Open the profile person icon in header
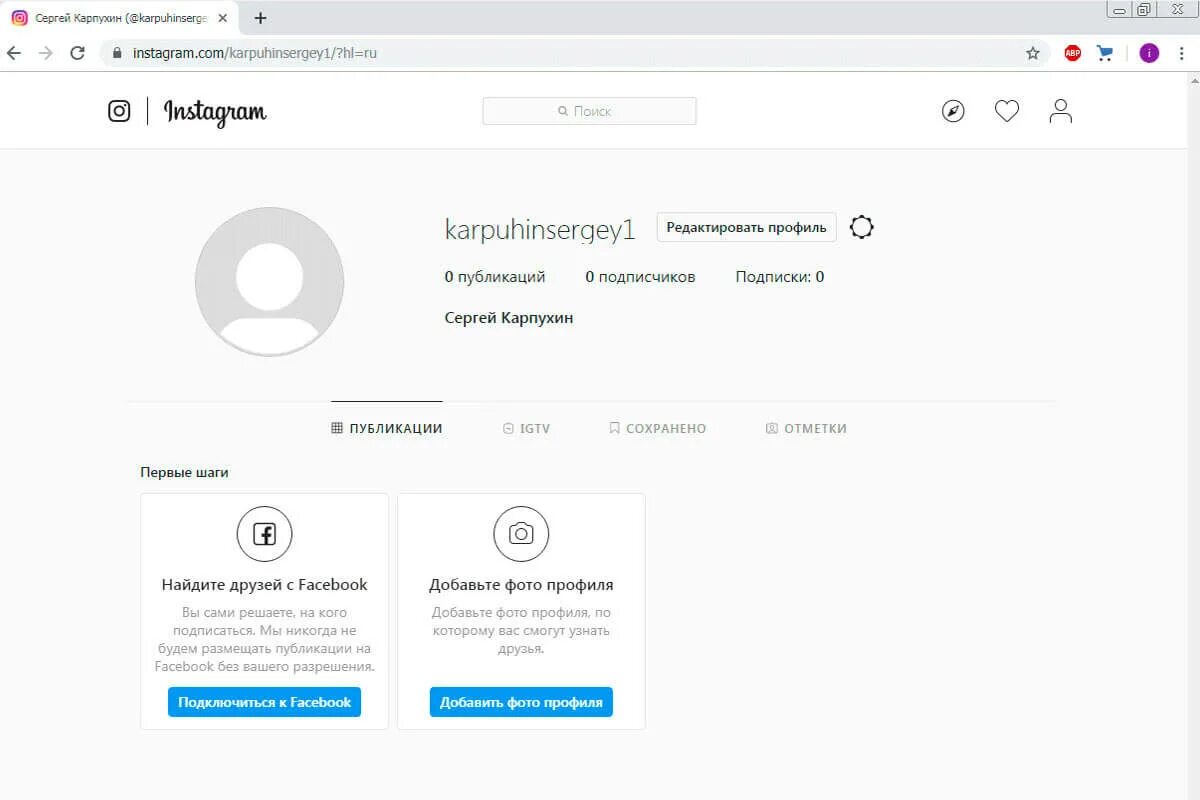Screen dimensions: 1200x800 click(1061, 111)
